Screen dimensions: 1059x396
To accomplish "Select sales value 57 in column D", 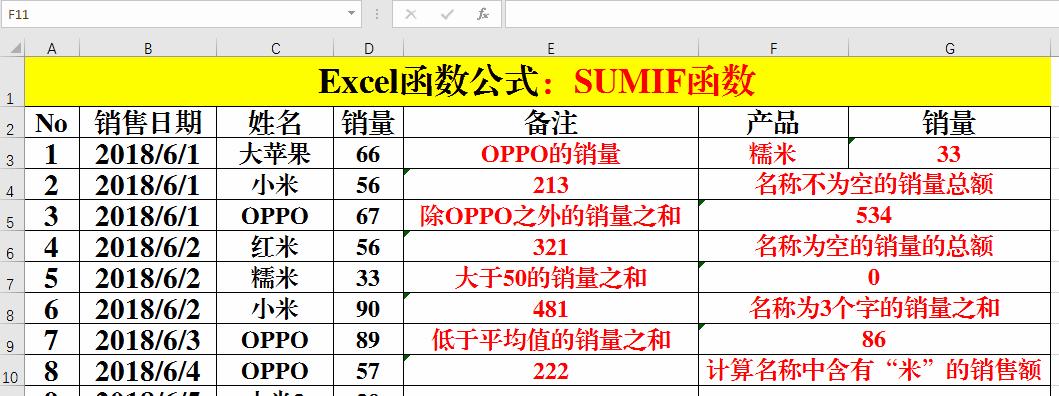I will tap(368, 370).
